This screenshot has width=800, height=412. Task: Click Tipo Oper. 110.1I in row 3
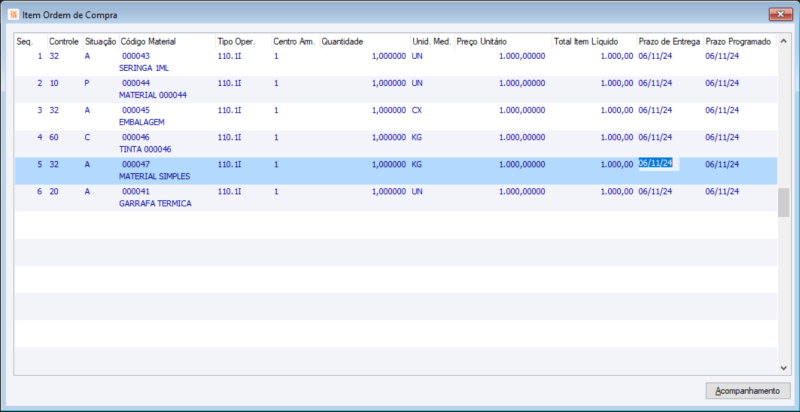pyautogui.click(x=229, y=110)
